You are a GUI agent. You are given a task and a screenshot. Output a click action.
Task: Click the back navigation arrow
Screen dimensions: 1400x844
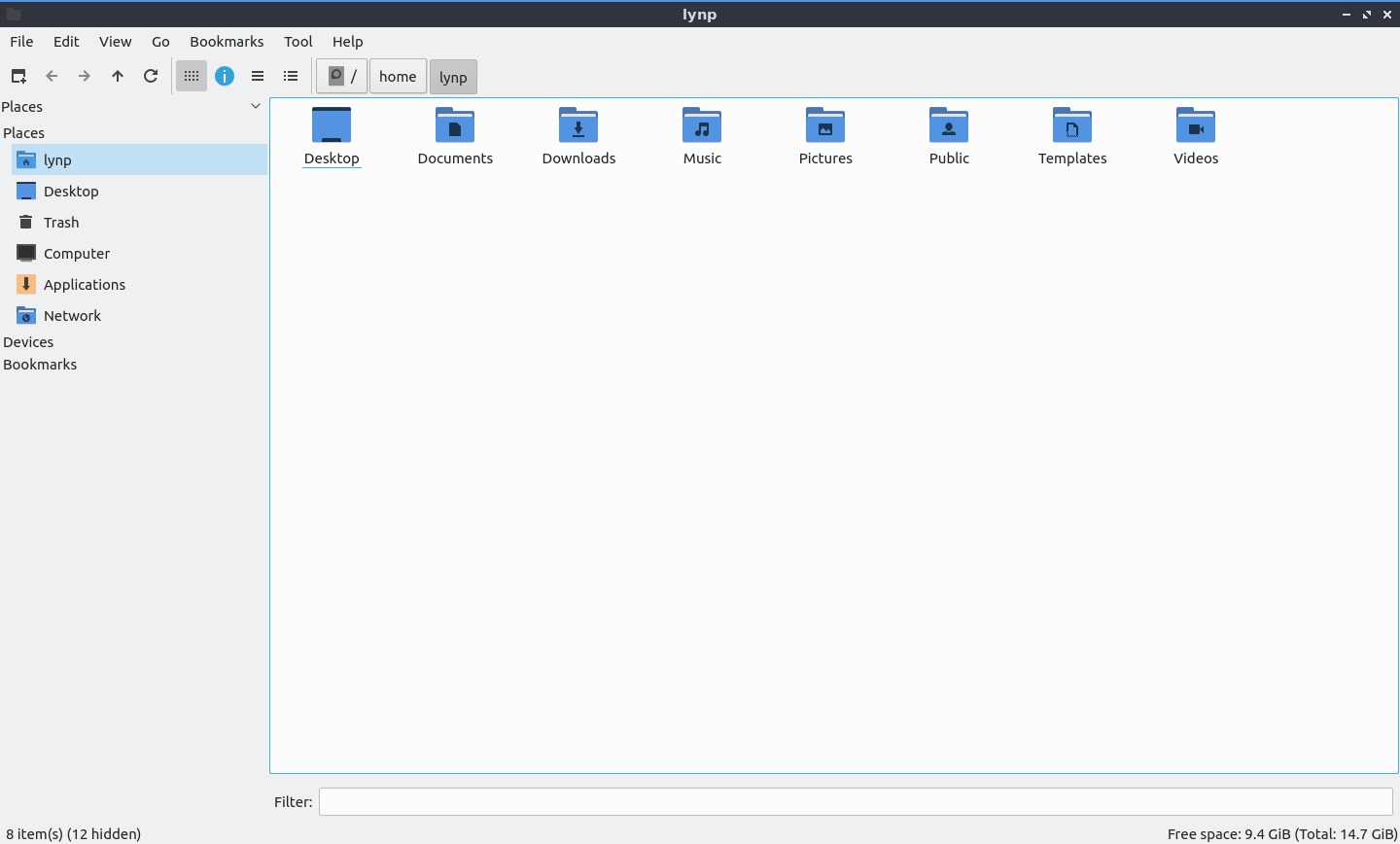pos(52,76)
